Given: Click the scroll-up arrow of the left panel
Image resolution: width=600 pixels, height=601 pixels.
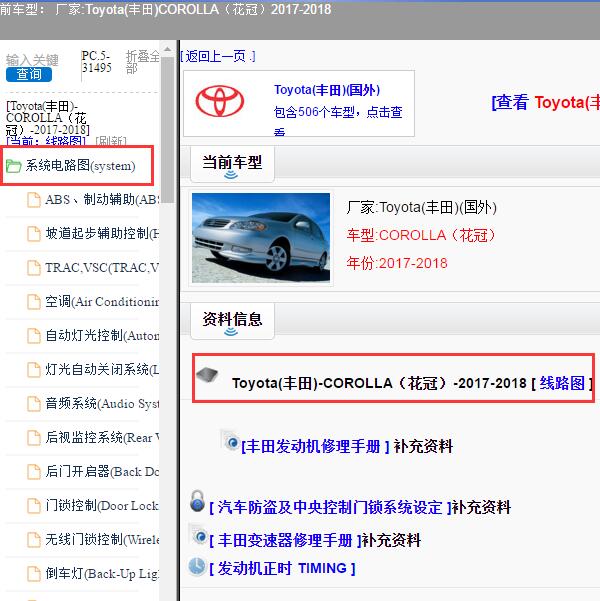Looking at the screenshot, I should pyautogui.click(x=168, y=49).
